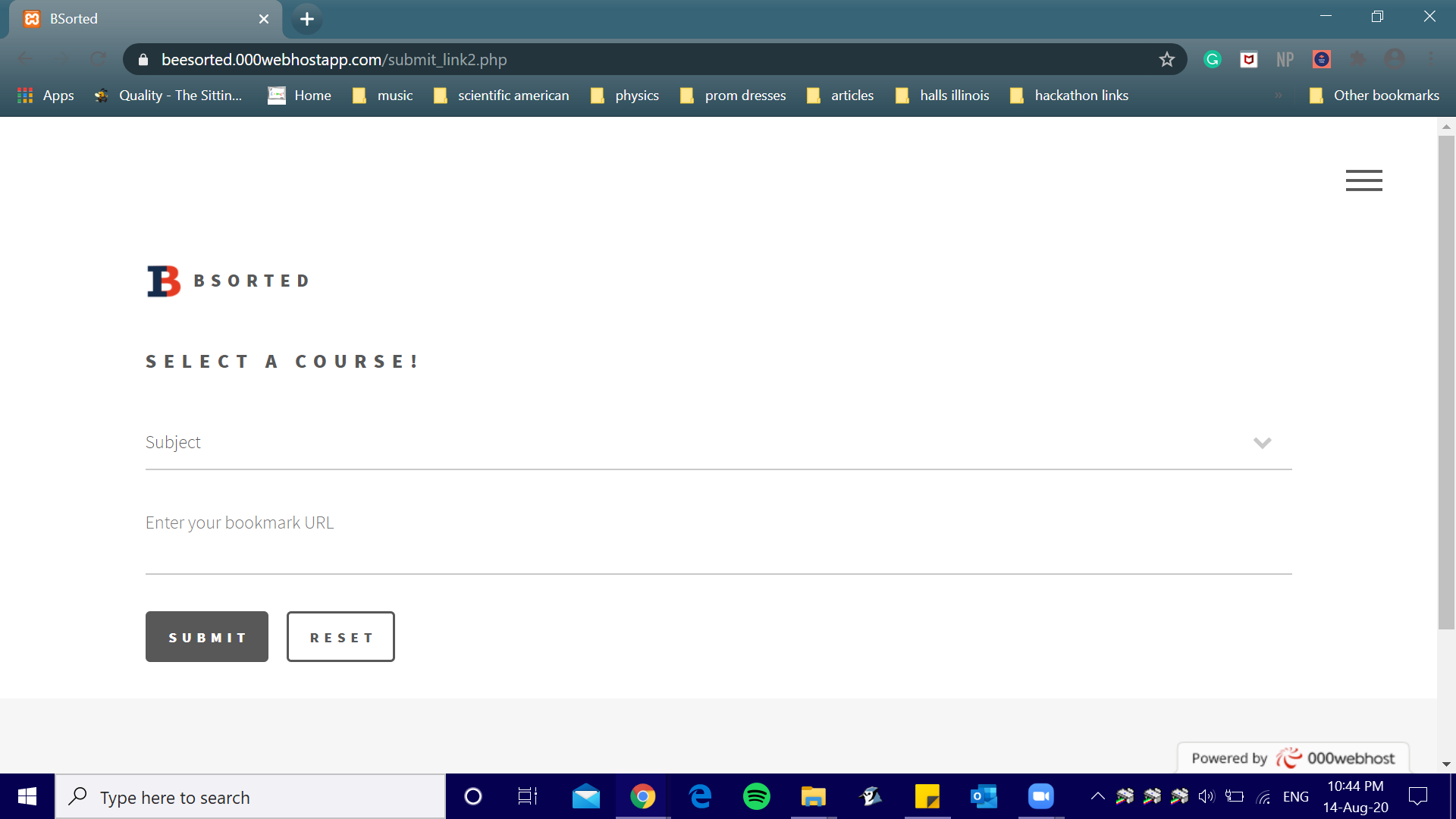Click the Extensions puzzle piece icon
The image size is (1456, 819).
[1358, 59]
